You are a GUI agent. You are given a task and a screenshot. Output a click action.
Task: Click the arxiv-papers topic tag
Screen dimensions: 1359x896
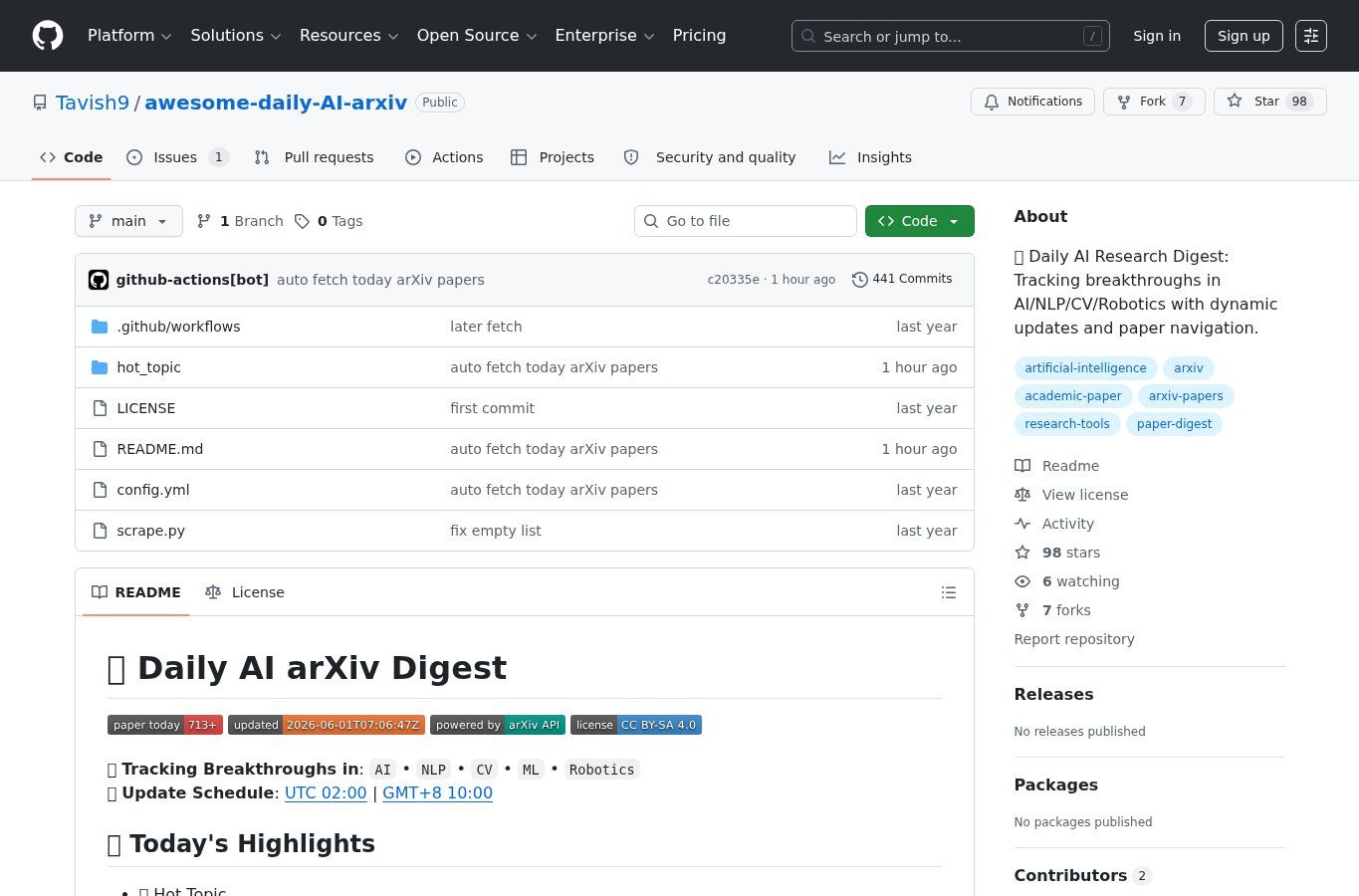click(x=1186, y=396)
